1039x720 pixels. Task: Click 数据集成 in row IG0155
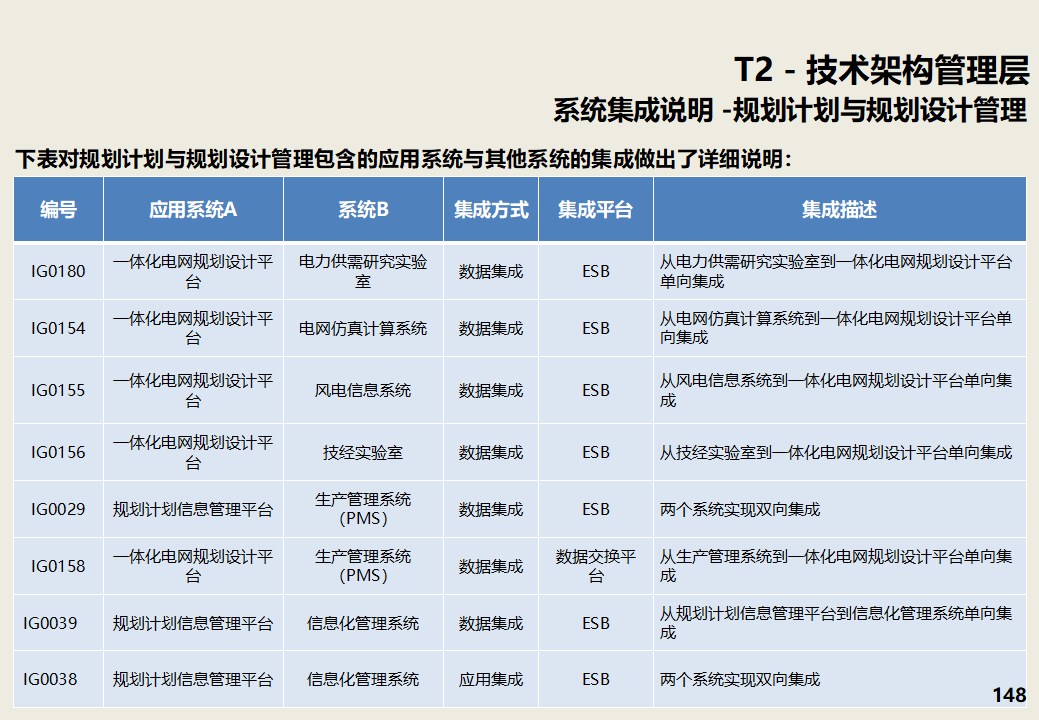coord(491,390)
